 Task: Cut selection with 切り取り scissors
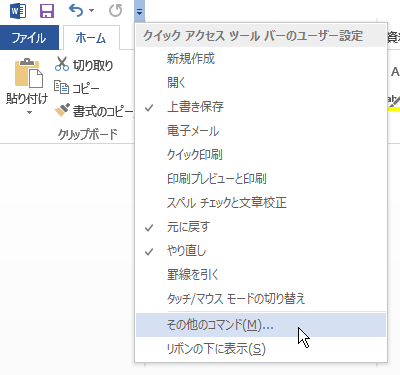tap(84, 64)
